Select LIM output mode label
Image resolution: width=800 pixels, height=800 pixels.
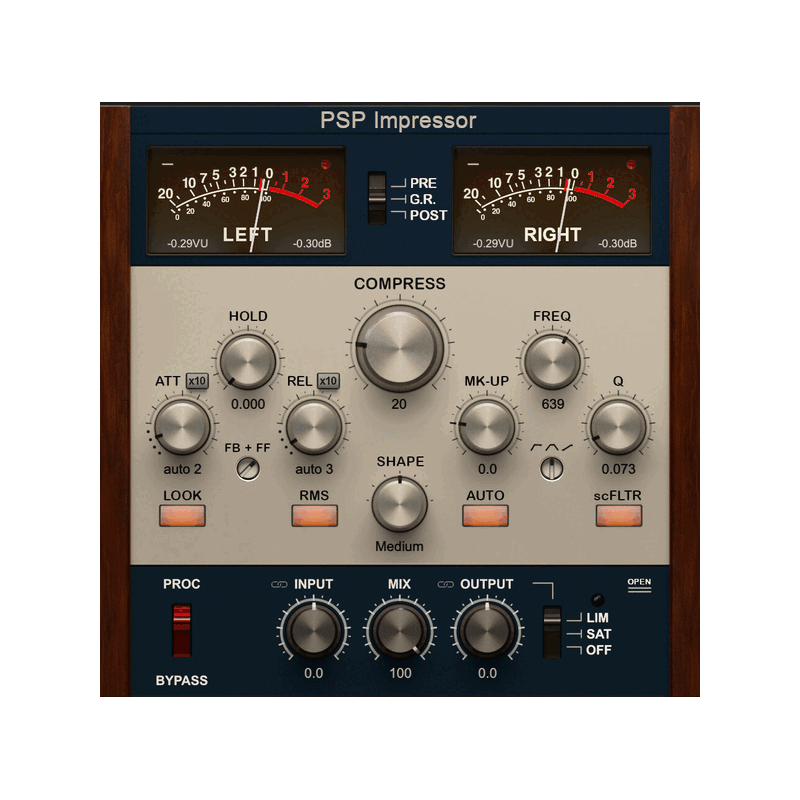click(597, 618)
